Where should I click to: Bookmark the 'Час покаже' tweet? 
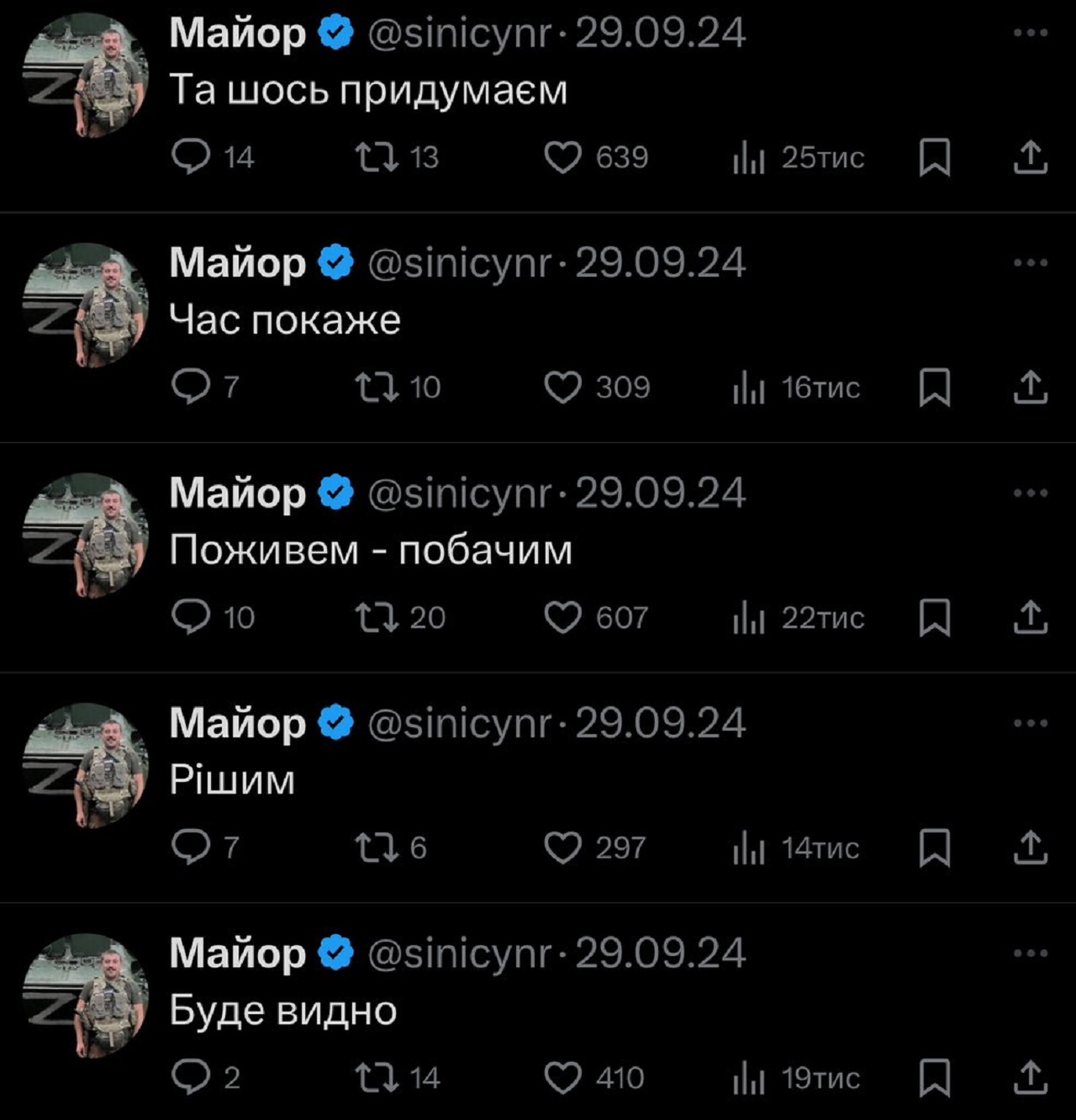coord(934,387)
